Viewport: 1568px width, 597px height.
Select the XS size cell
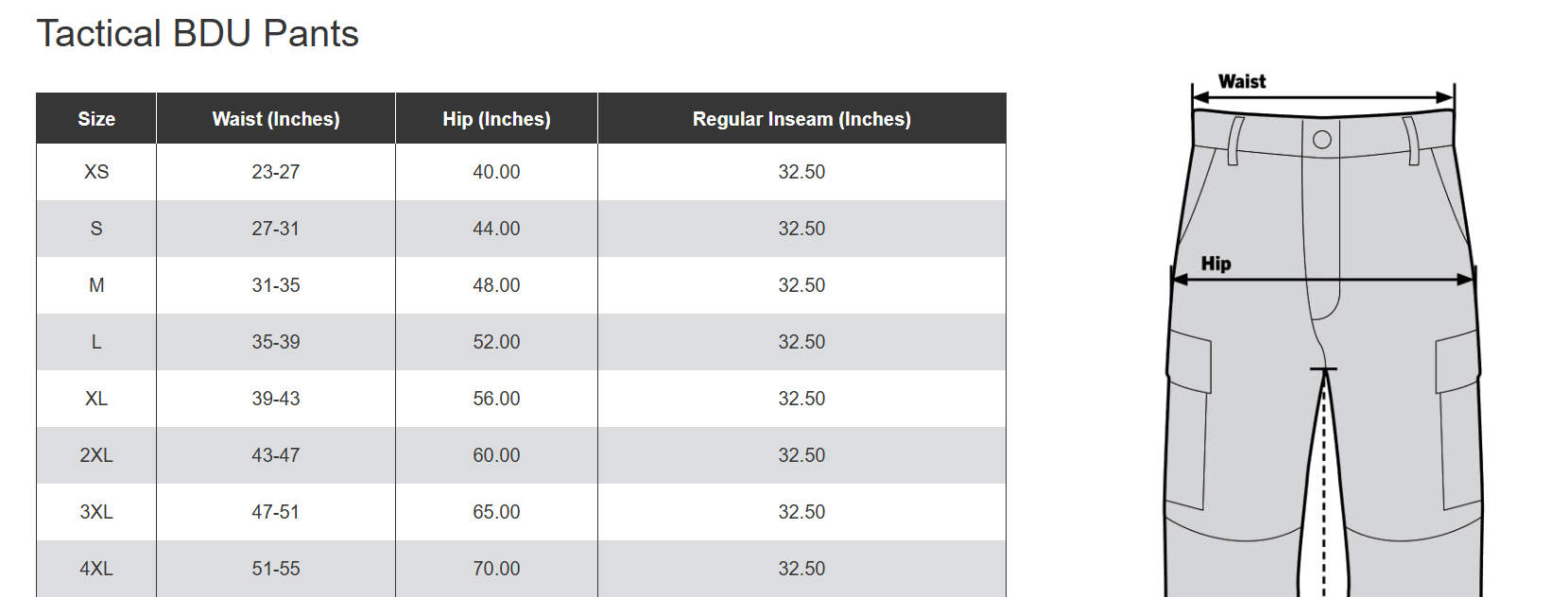[96, 172]
